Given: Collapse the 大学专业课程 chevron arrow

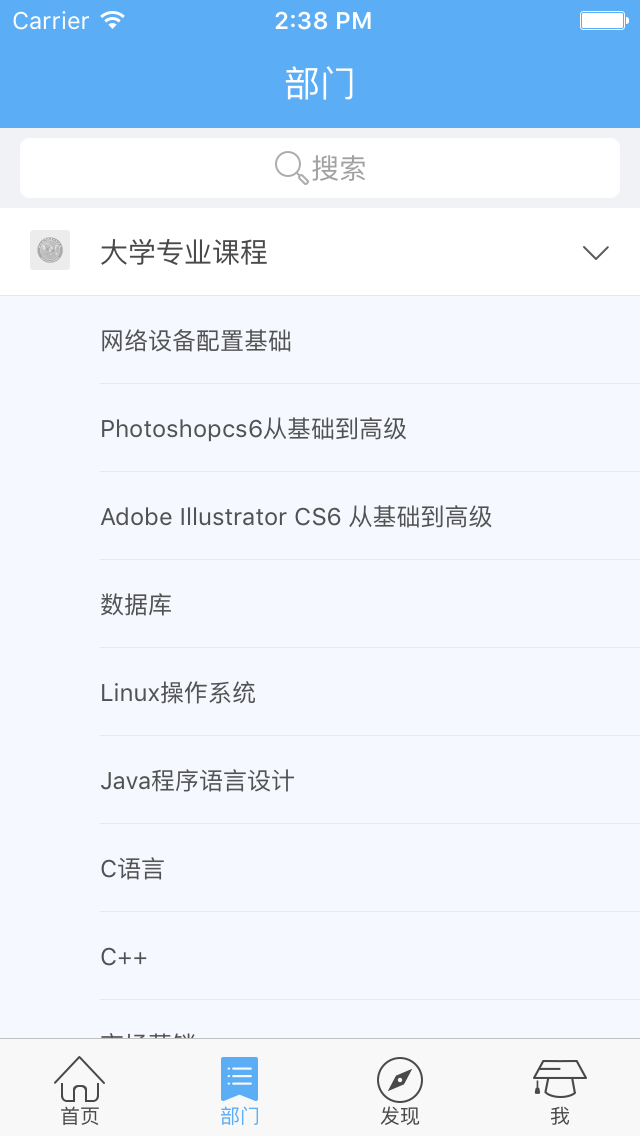Looking at the screenshot, I should pyautogui.click(x=596, y=253).
